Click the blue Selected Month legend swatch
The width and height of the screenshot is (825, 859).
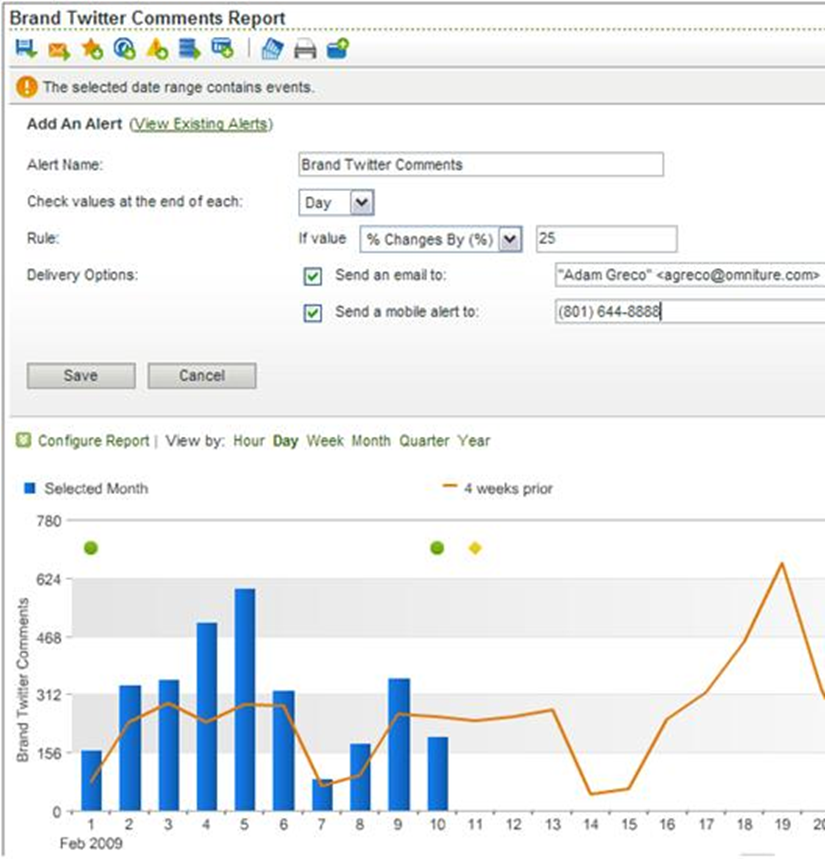point(30,488)
